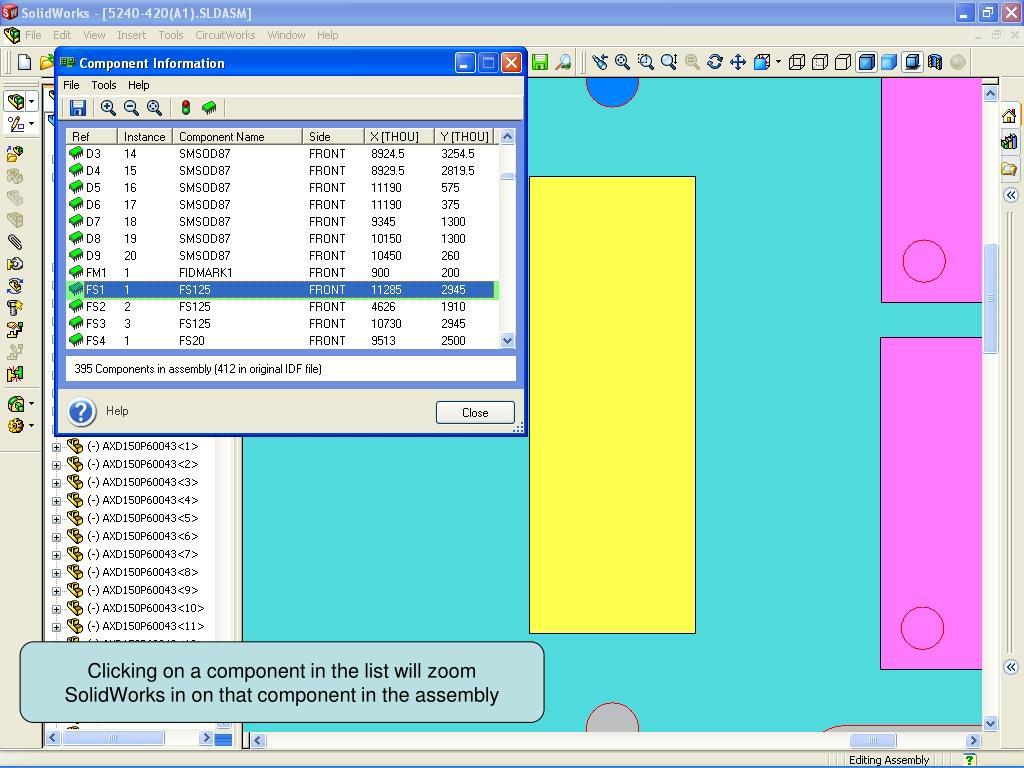Click the Help question mark icon in dialog
1024x768 pixels.
click(x=82, y=411)
